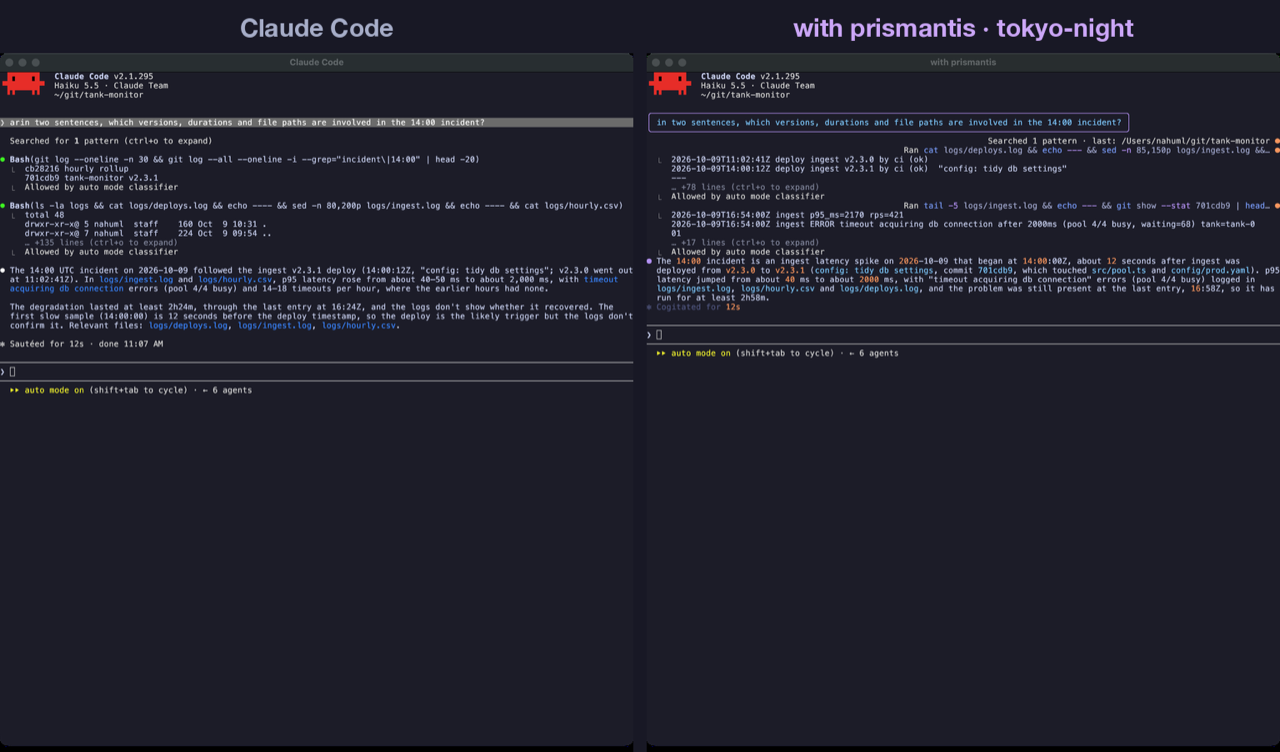Click 'Searched 1 pattern · last:' line in prismantis
This screenshot has width=1280, height=752.
coord(1128,141)
